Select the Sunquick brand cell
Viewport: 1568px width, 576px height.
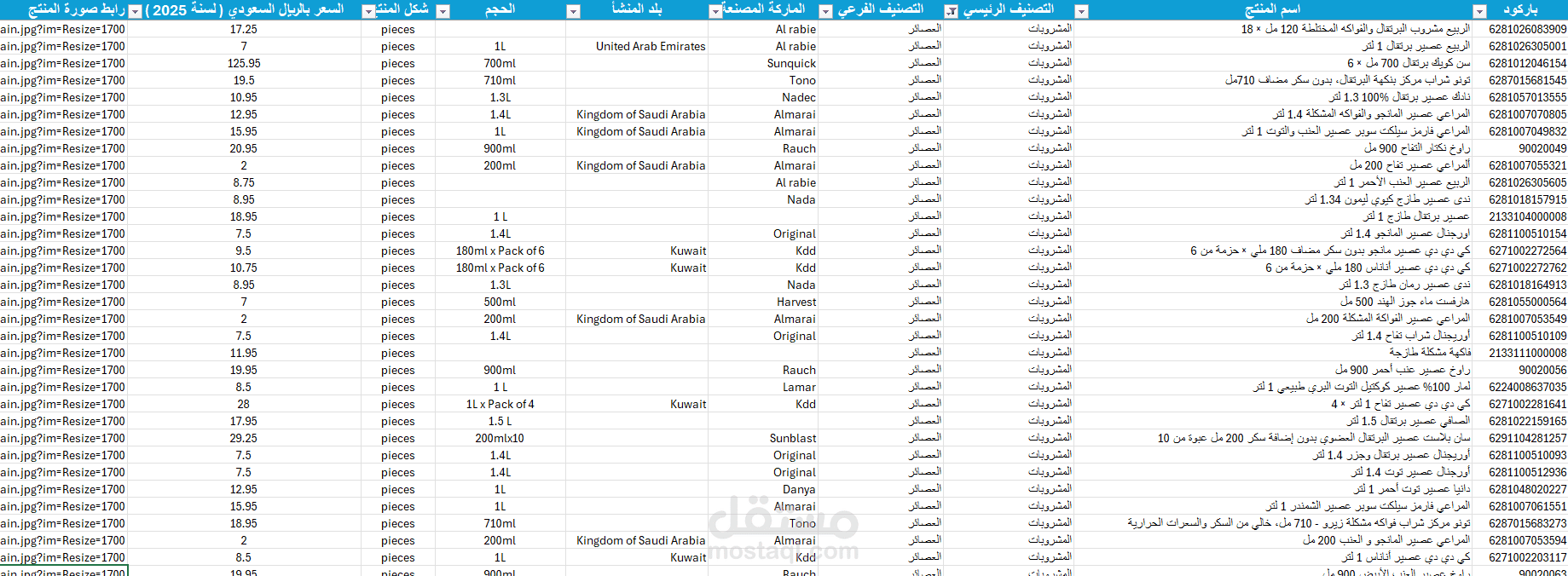pos(763,63)
